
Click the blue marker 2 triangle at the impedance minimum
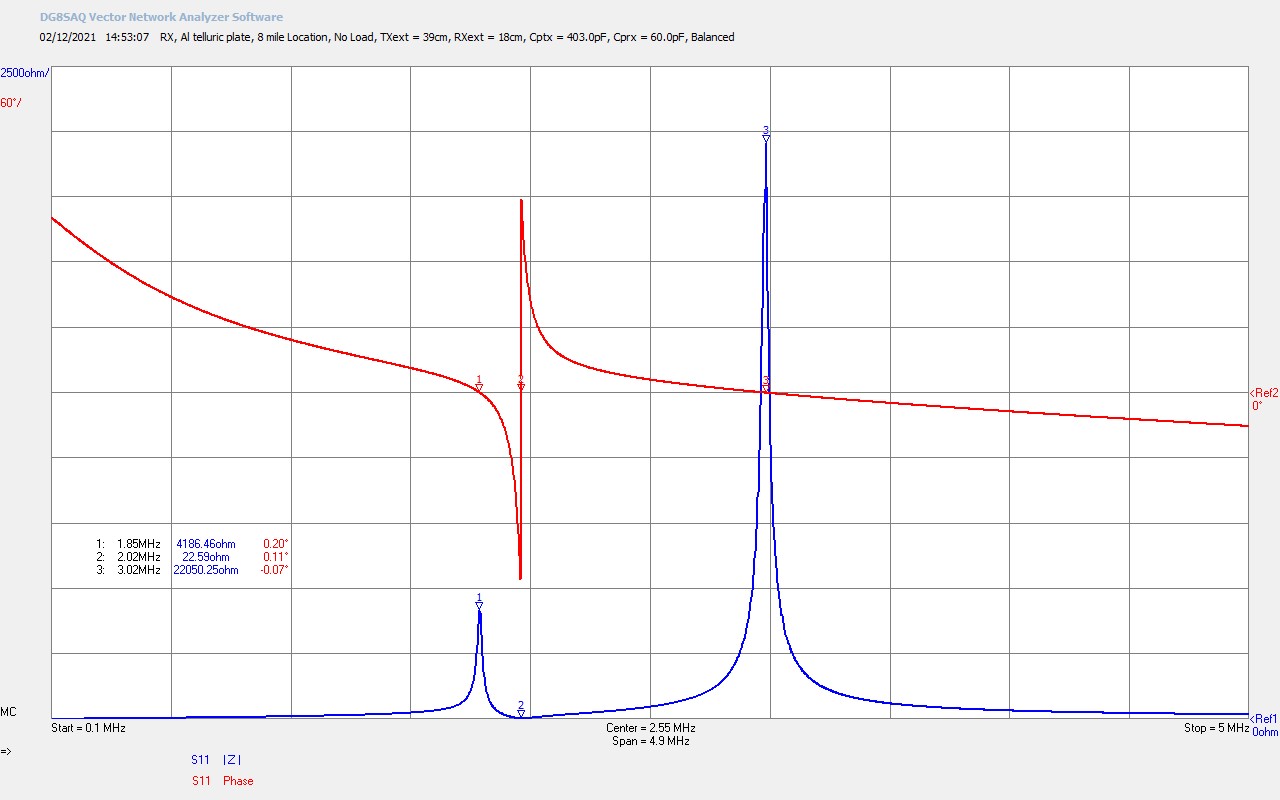pos(521,713)
